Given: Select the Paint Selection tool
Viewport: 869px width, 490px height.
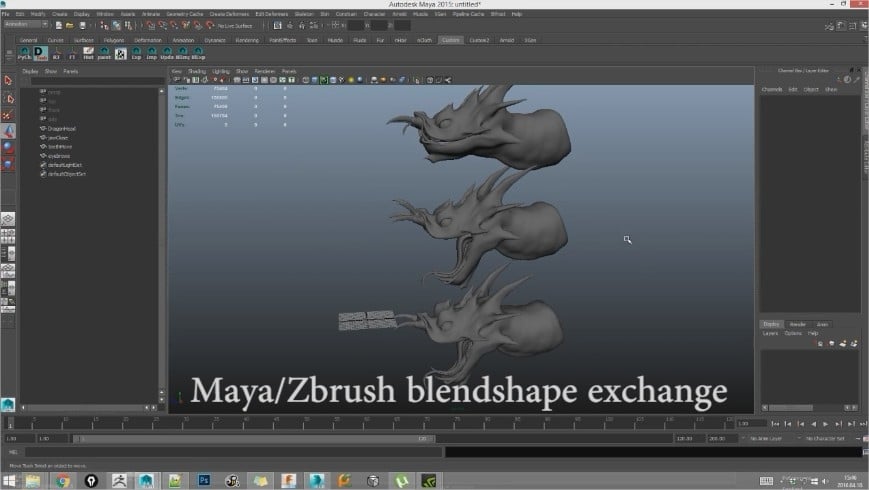Looking at the screenshot, I should point(8,115).
